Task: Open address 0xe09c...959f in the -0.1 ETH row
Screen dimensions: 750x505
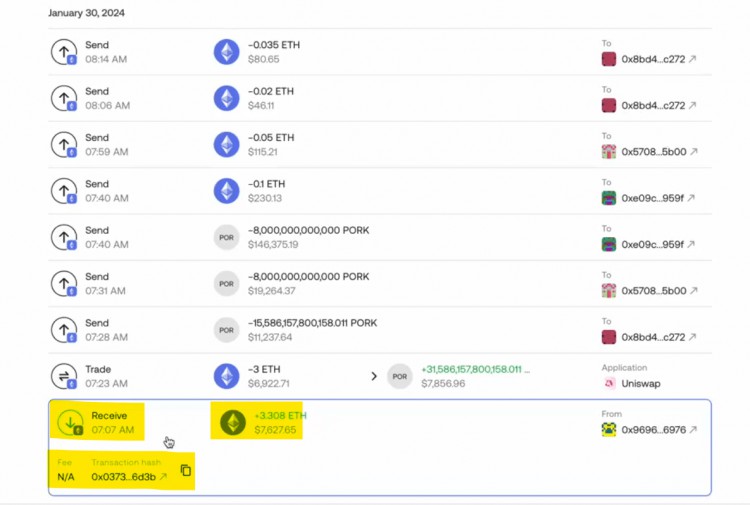Action: [x=653, y=198]
